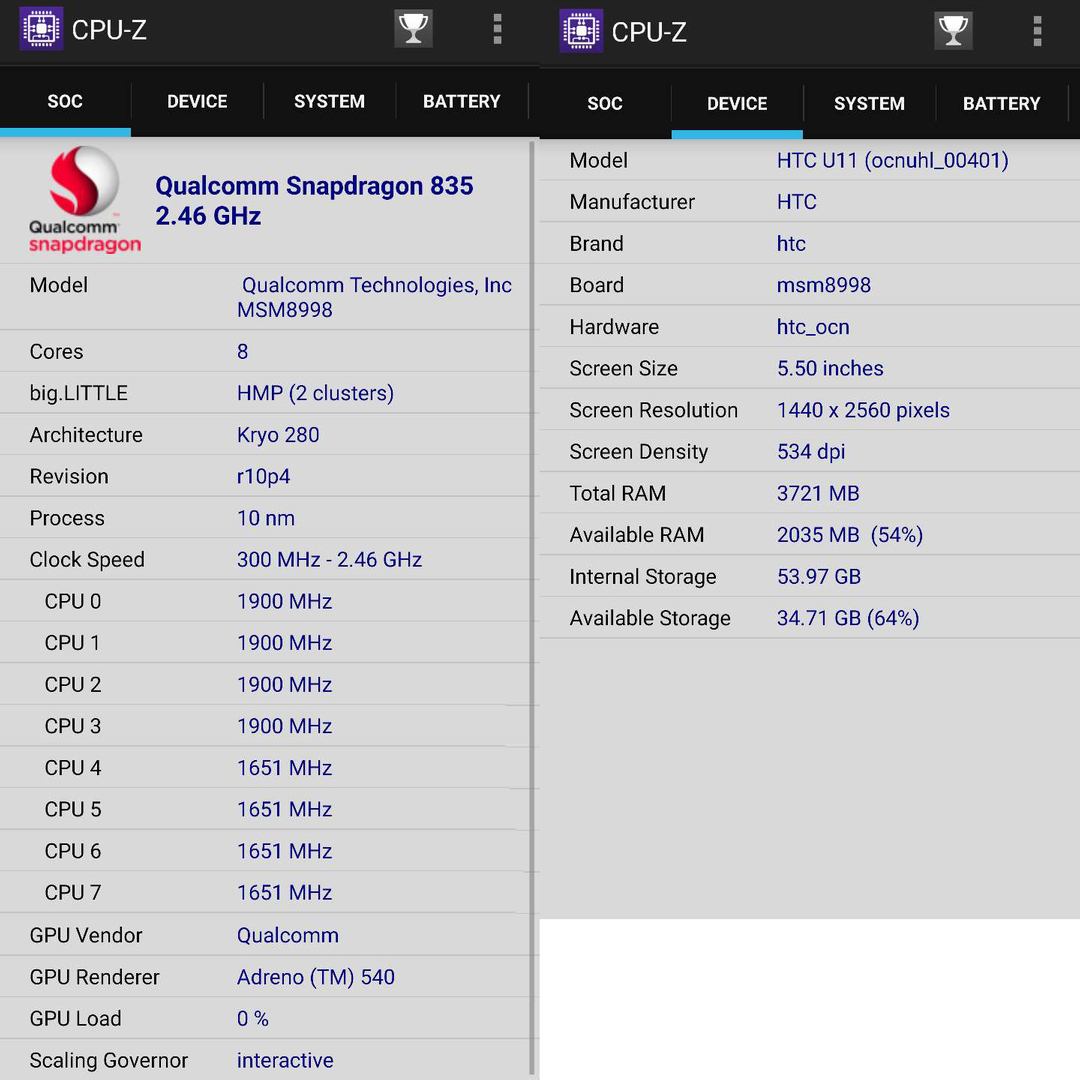The image size is (1080, 1080).
Task: Select the CPU 5 row
Action: pyautogui.click(x=265, y=809)
